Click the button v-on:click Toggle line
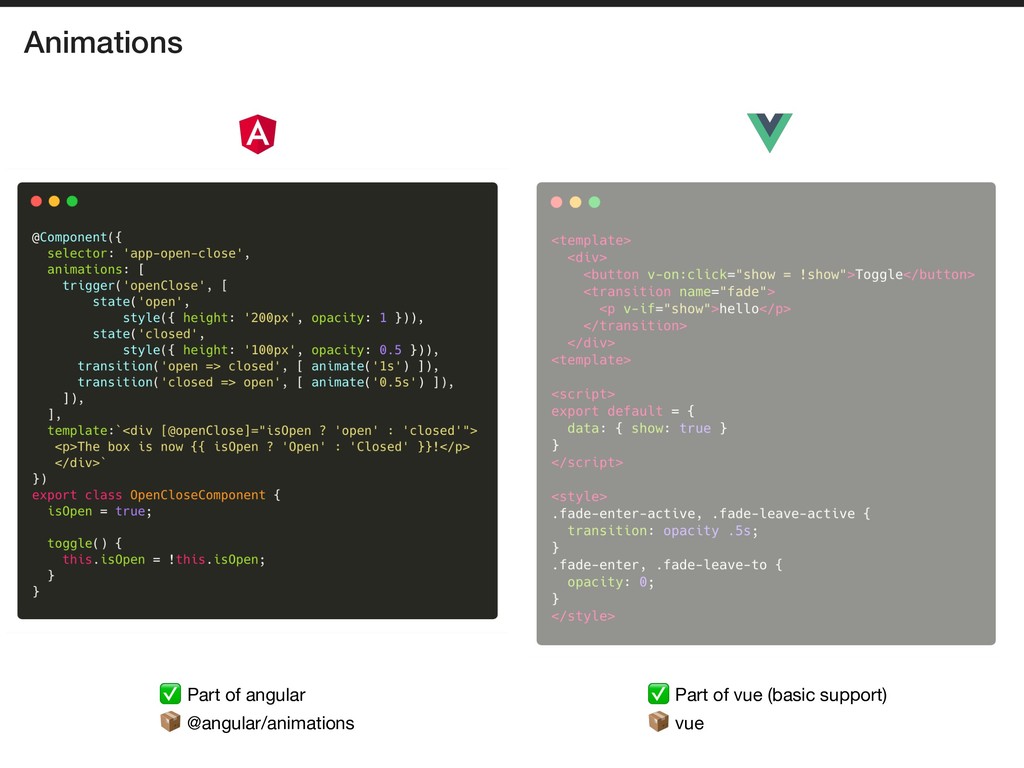 point(778,274)
